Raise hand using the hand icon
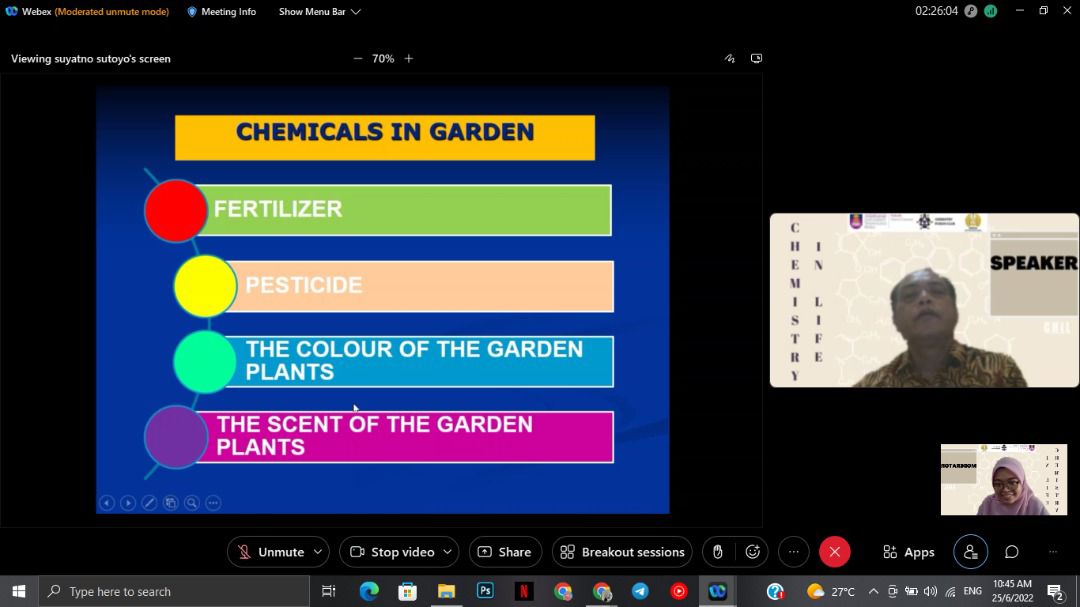This screenshot has height=607, width=1080. point(717,552)
